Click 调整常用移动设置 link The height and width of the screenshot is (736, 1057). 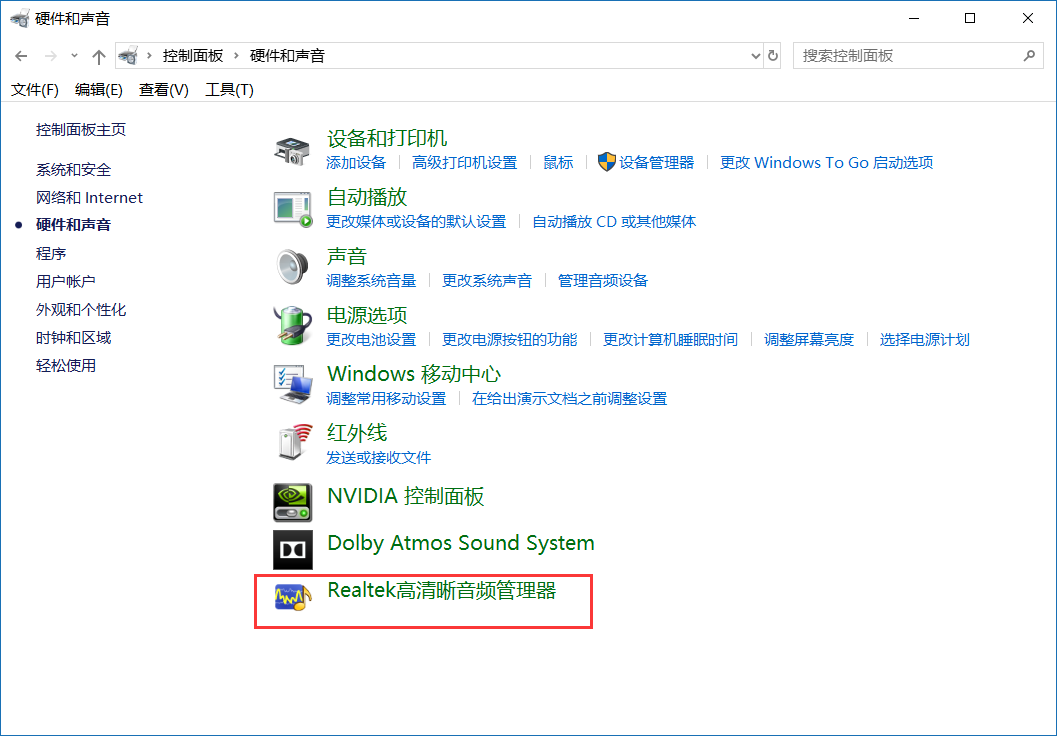coord(386,398)
